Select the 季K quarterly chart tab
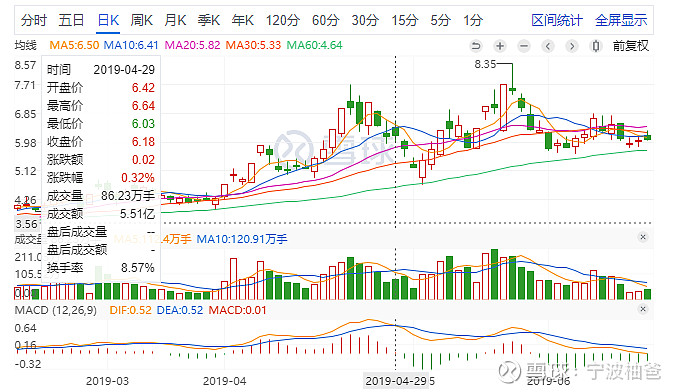The width and height of the screenshot is (681, 392). (x=208, y=20)
